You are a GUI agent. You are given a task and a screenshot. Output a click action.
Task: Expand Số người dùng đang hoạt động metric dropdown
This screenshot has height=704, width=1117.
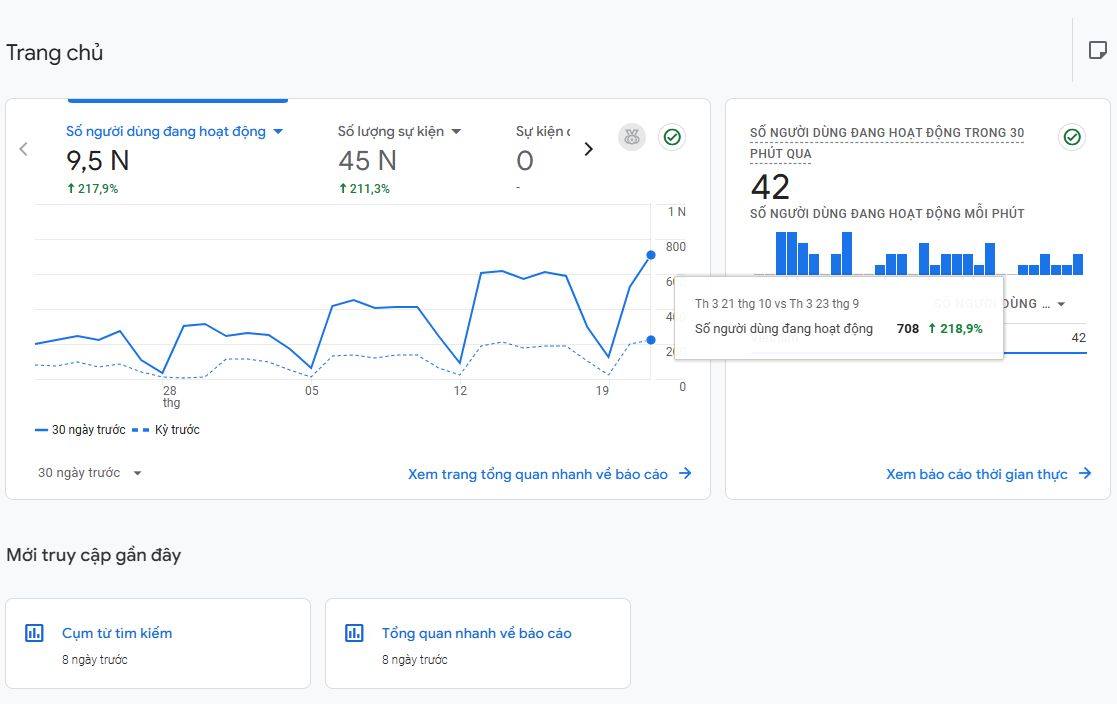click(x=278, y=132)
